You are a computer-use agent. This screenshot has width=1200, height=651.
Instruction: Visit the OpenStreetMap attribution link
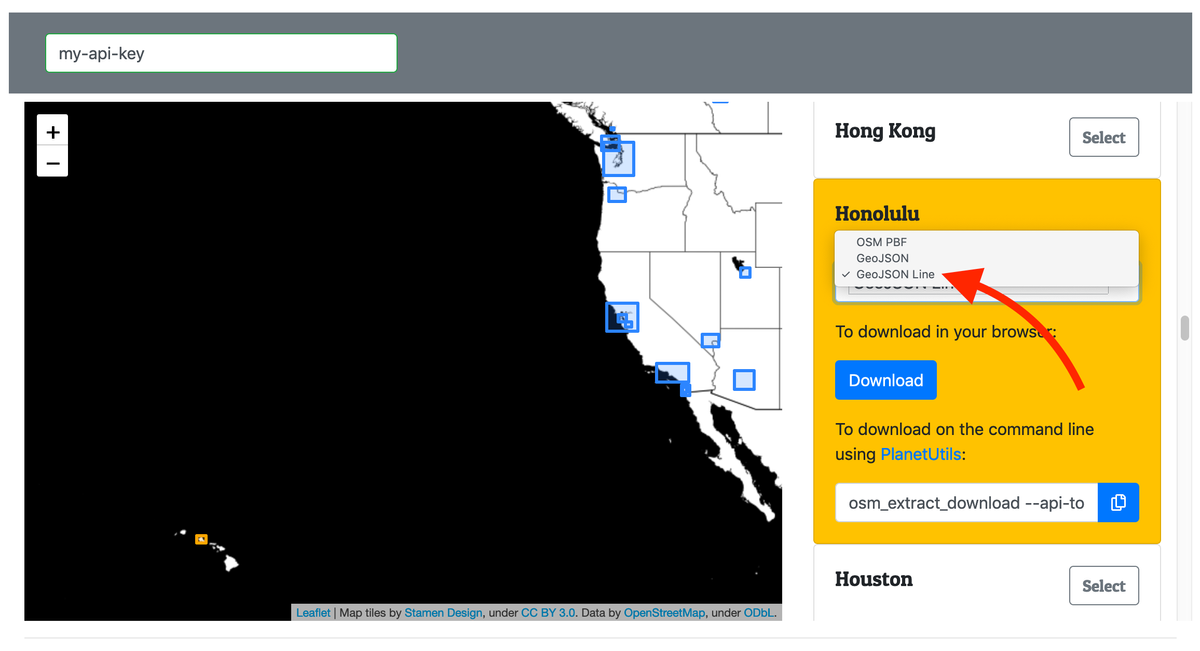tap(664, 612)
